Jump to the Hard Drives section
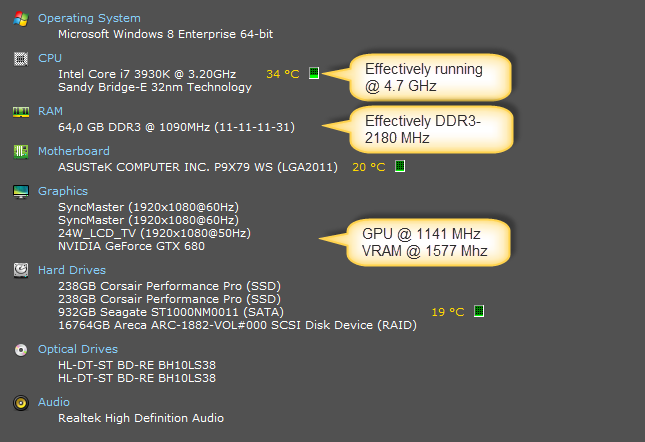 coord(72,270)
